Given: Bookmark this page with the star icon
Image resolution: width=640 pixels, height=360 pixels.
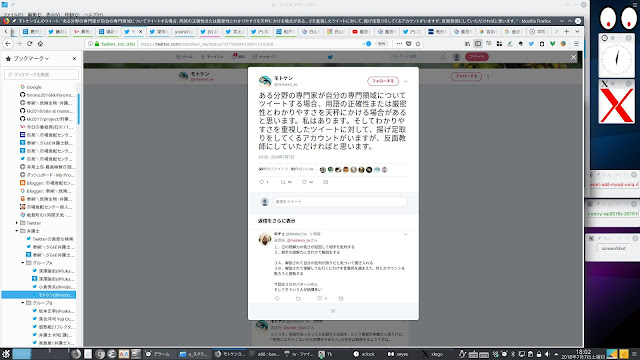Looking at the screenshot, I should 418,44.
